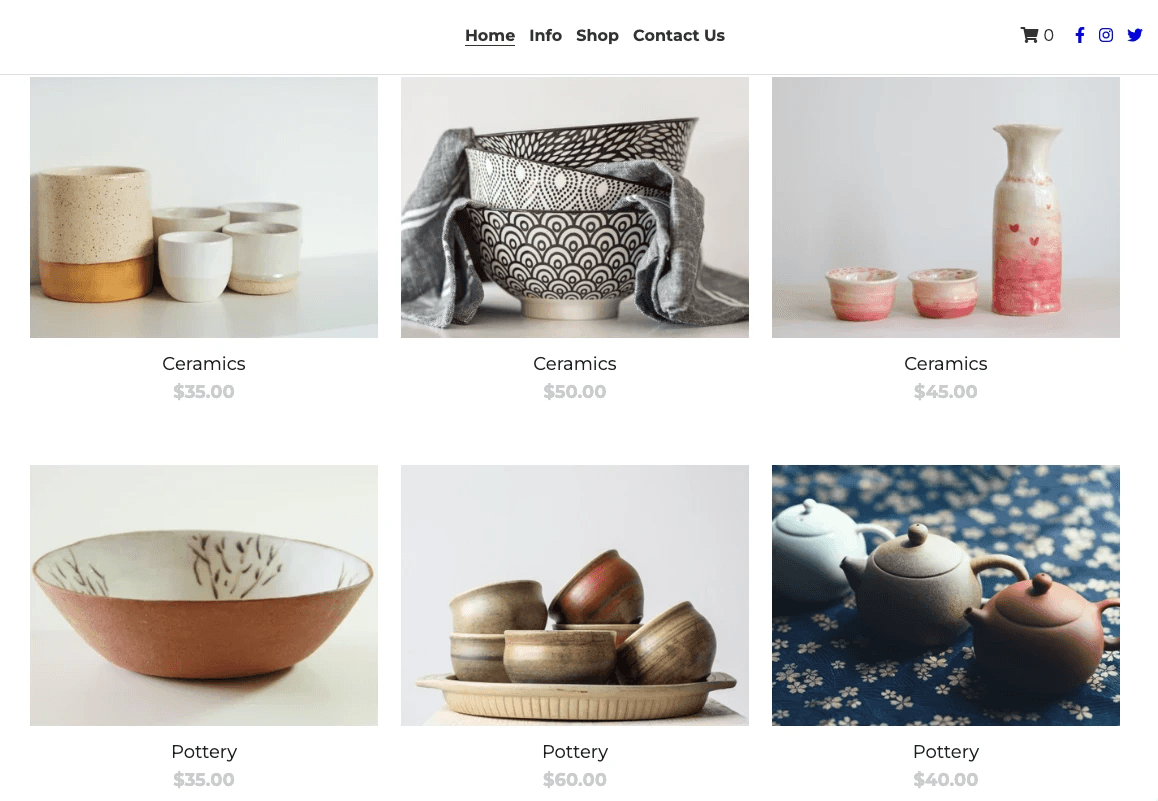Image resolution: width=1158 pixels, height=801 pixels.
Task: Open the shopping cart icon
Action: 1029,35
